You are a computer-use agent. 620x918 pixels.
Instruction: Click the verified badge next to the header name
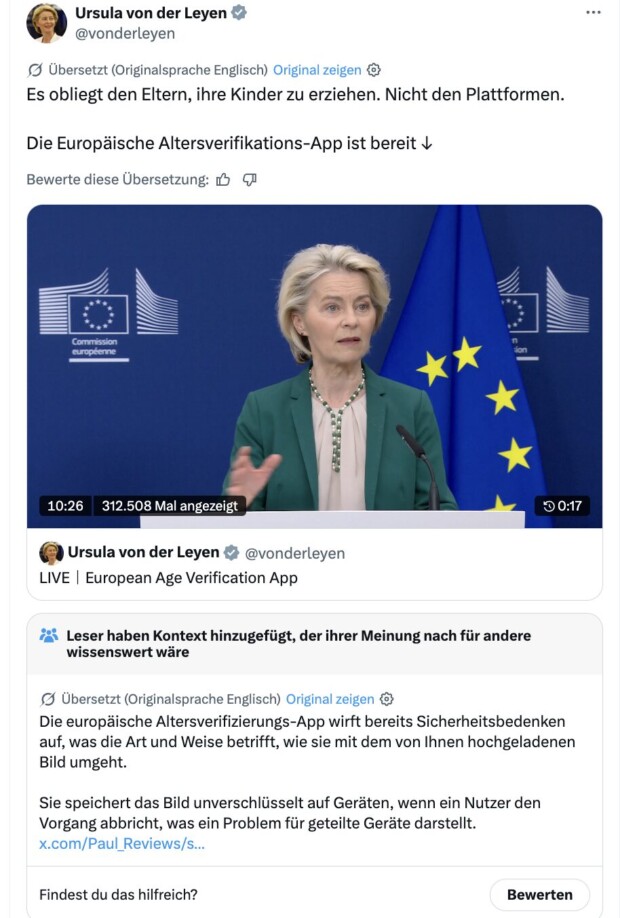pyautogui.click(x=238, y=12)
